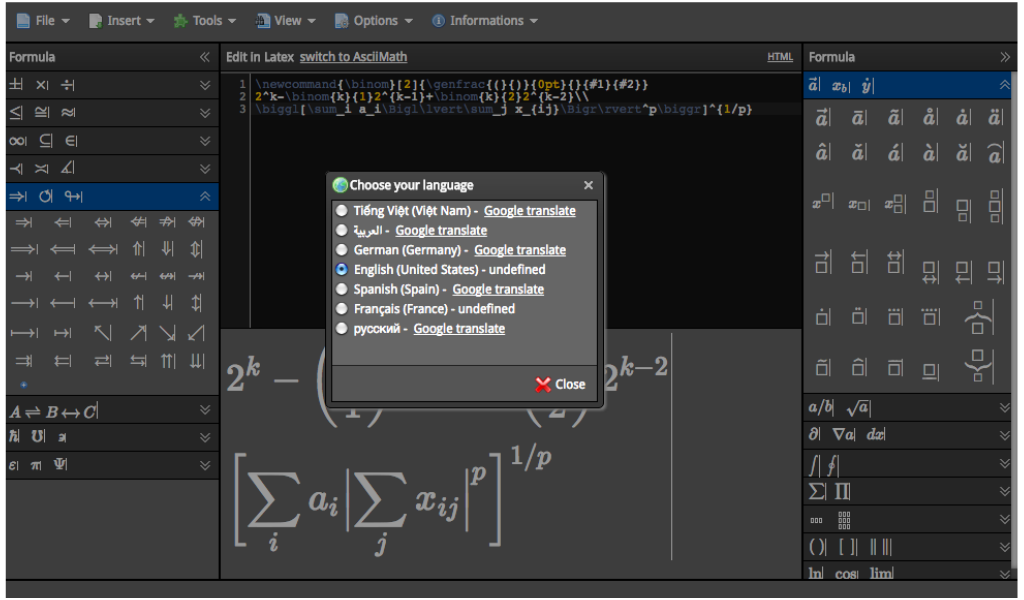Open the Tools menu

tap(204, 20)
